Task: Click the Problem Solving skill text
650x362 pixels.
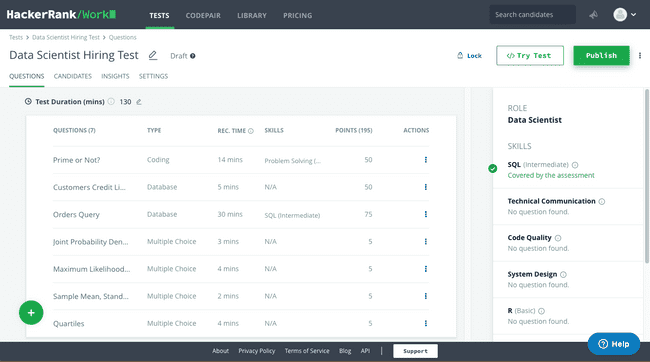Action: (293, 161)
